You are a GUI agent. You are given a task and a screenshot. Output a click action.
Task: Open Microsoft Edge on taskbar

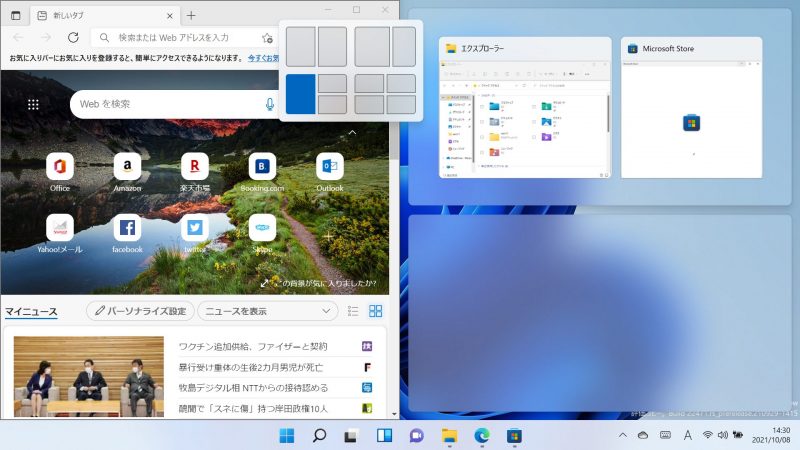(x=482, y=436)
